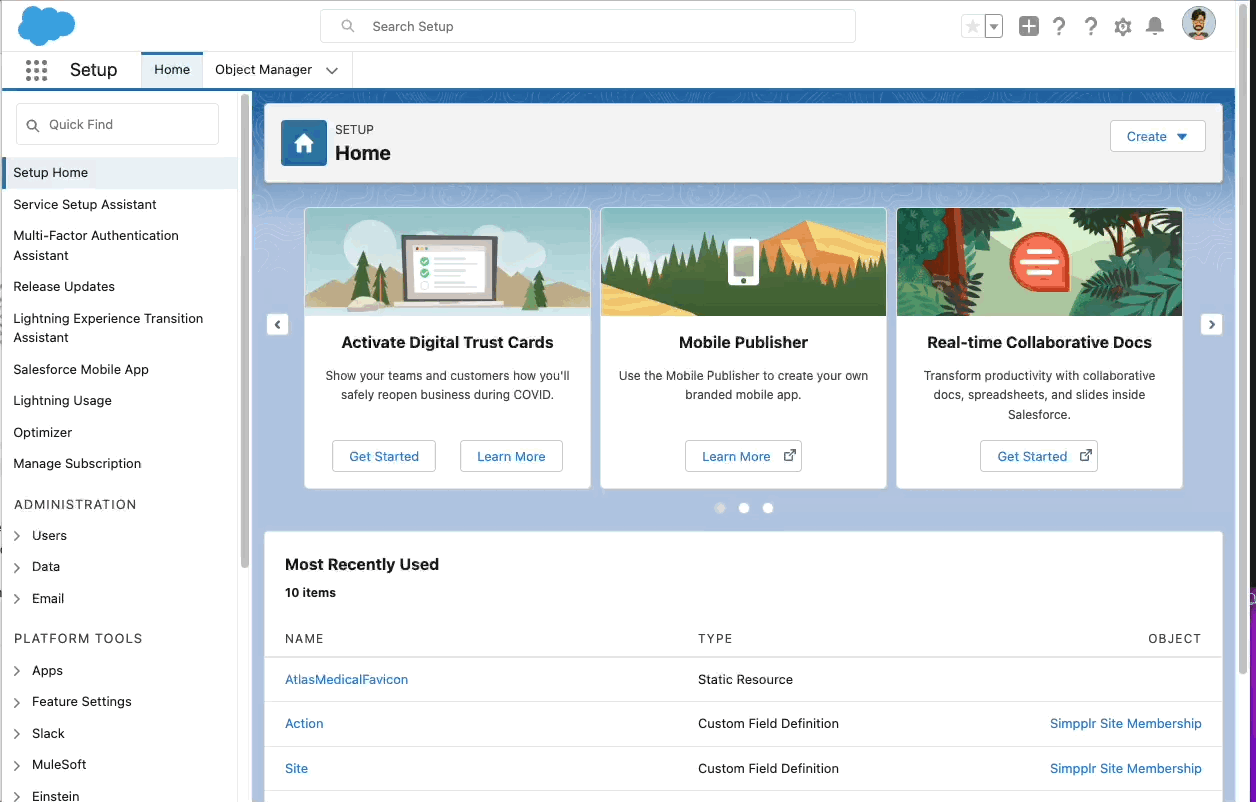The height and width of the screenshot is (802, 1256).
Task: Click Get Started for Digital Trust Cards
Action: click(384, 456)
